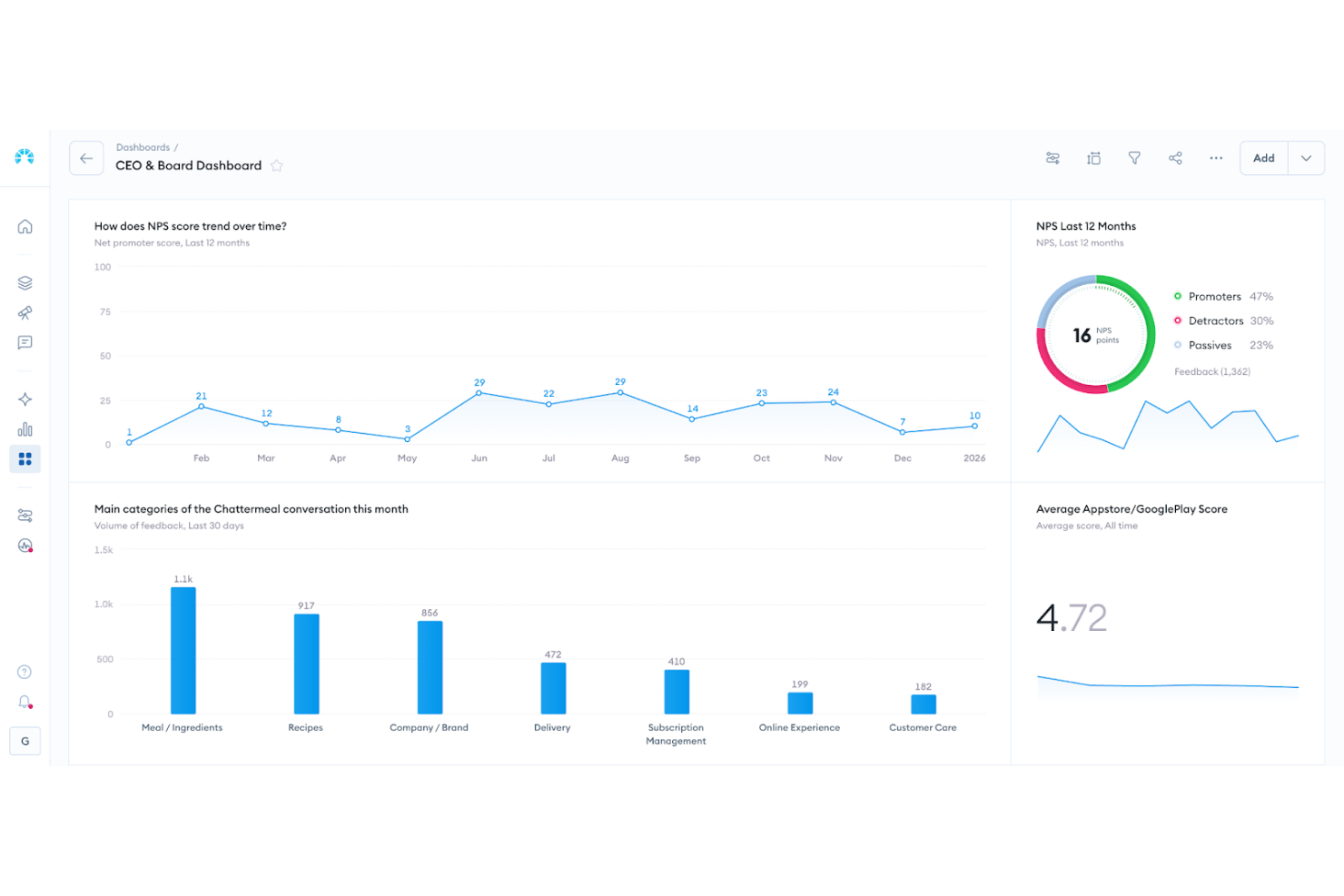The image size is (1344, 896).
Task: Star the CEO & Board Dashboard as favorite
Action: pos(277,165)
